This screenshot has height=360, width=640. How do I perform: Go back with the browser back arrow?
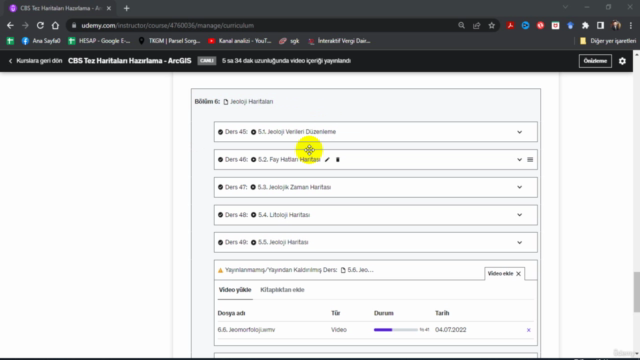(10, 25)
